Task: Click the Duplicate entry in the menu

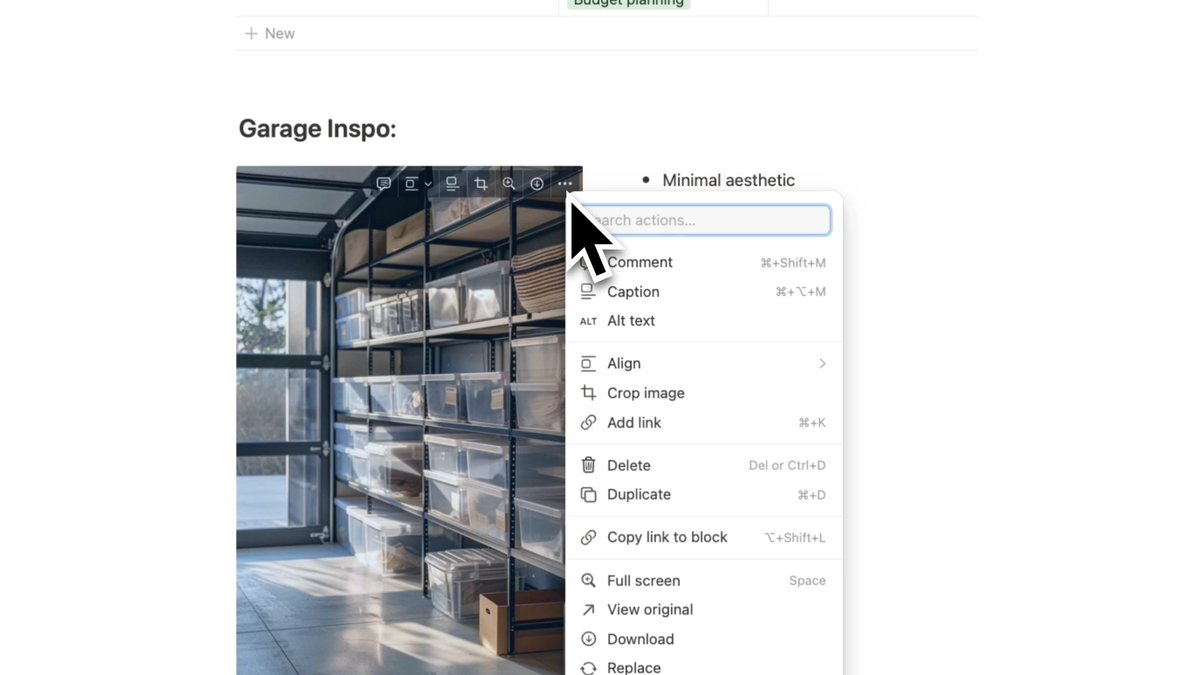Action: coord(704,495)
